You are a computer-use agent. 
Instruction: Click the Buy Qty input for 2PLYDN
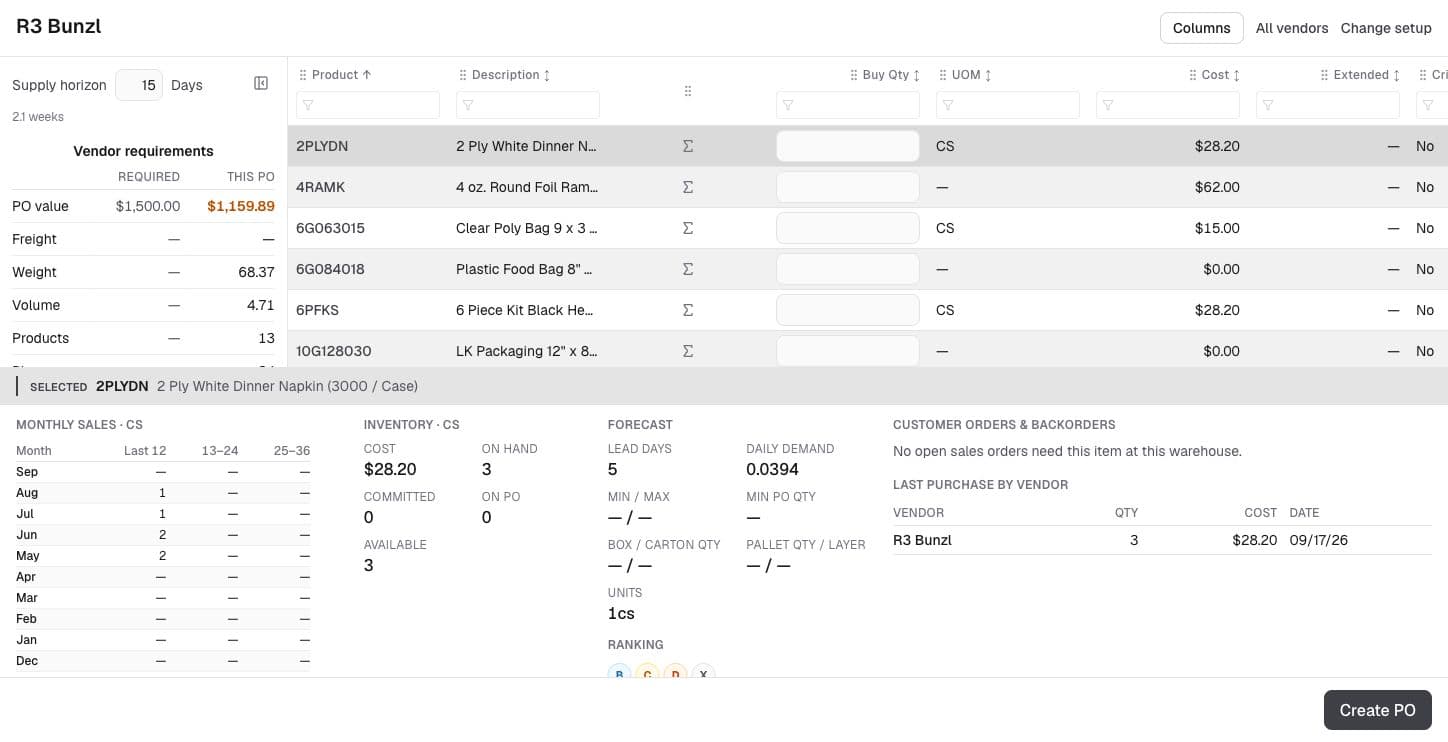(x=848, y=146)
